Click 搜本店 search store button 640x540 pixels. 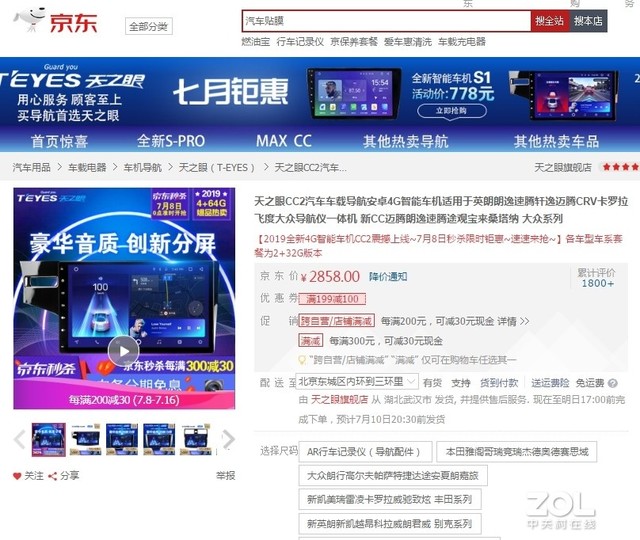[588, 21]
